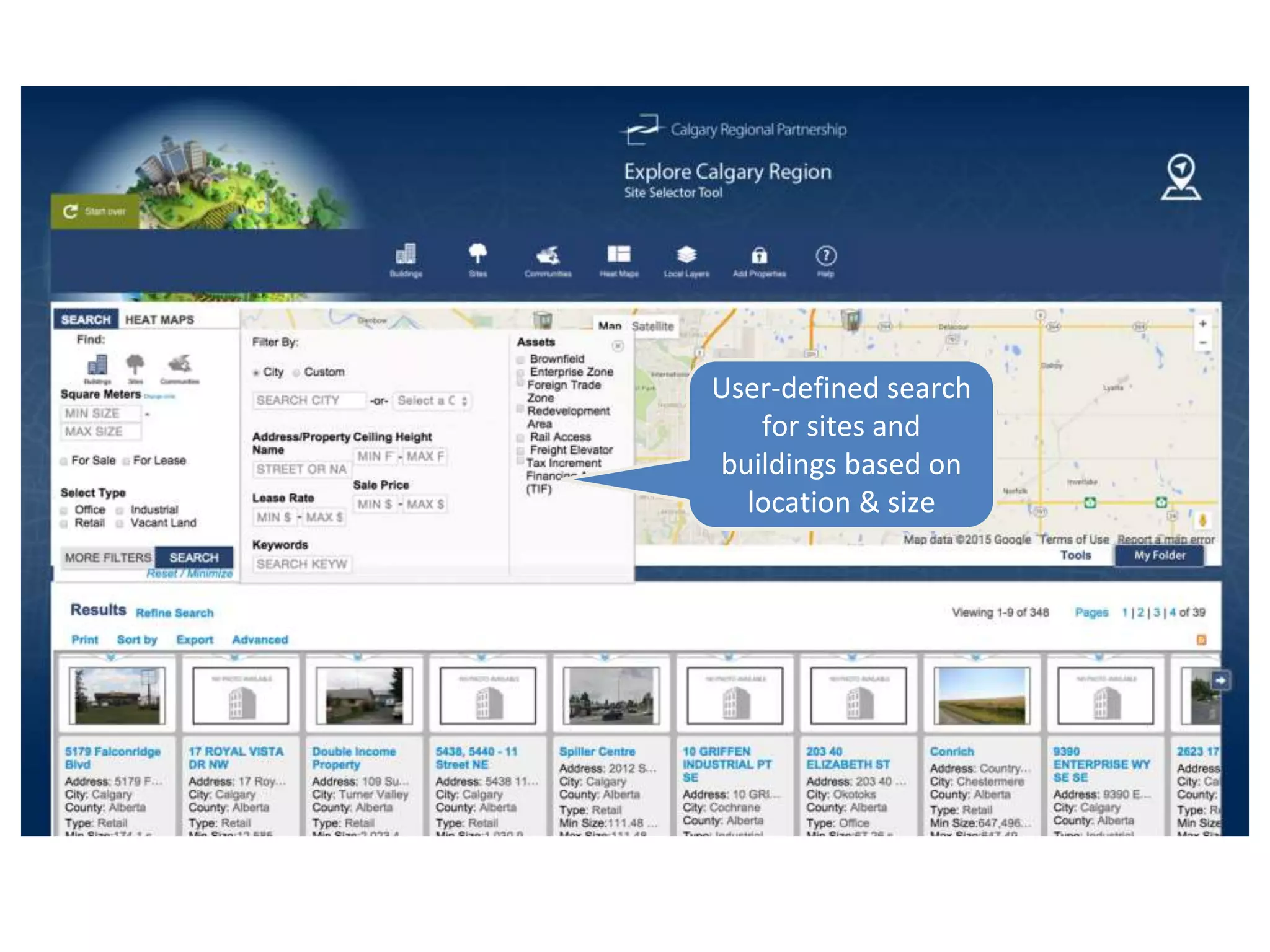Image resolution: width=1270 pixels, height=952 pixels.
Task: Open the Tools menu below map
Action: click(1075, 555)
